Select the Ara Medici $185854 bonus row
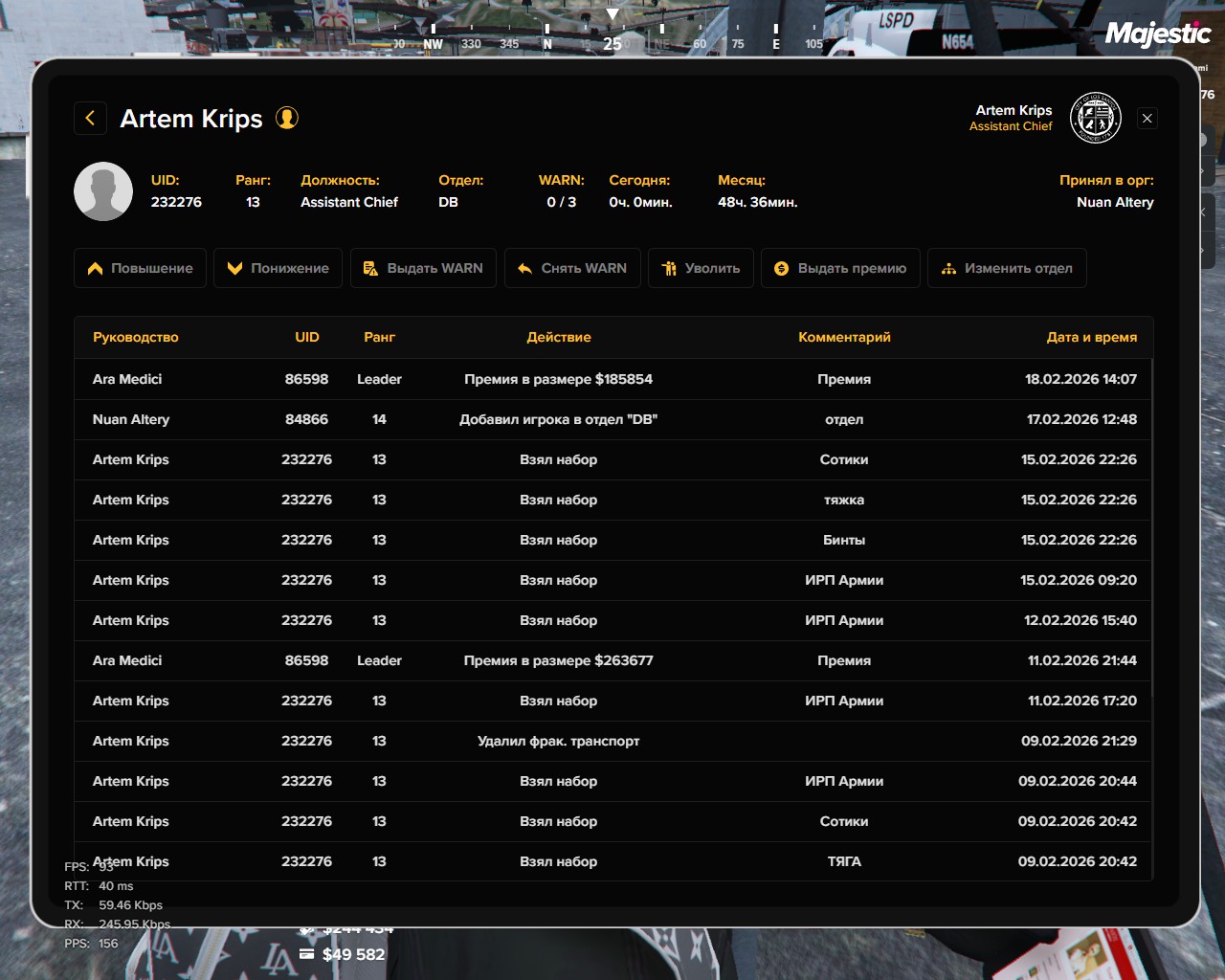The height and width of the screenshot is (980, 1225). (x=558, y=379)
